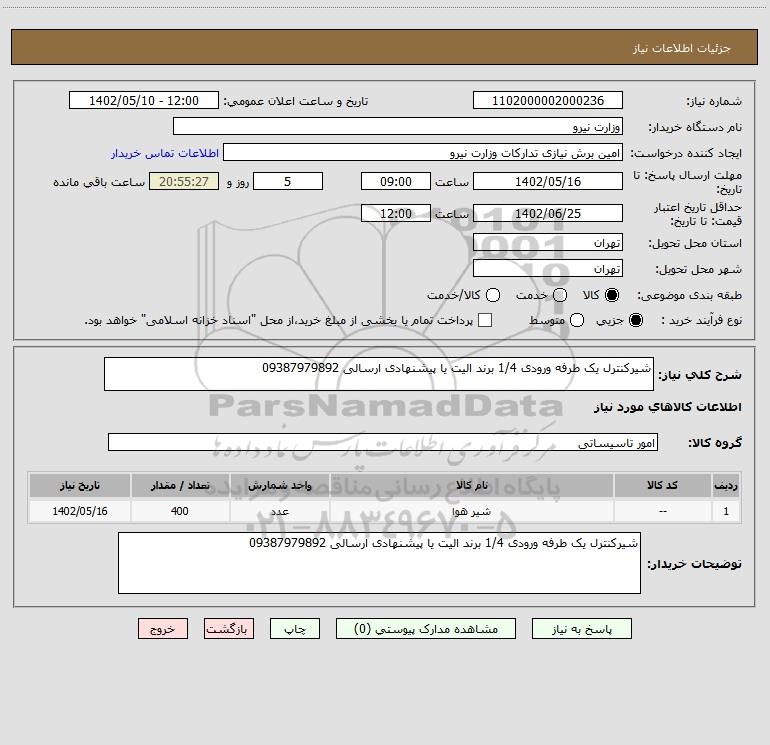Open مشاهده مدارک پیوستی (0) button
Image resolution: width=770 pixels, height=745 pixels.
coord(426,629)
